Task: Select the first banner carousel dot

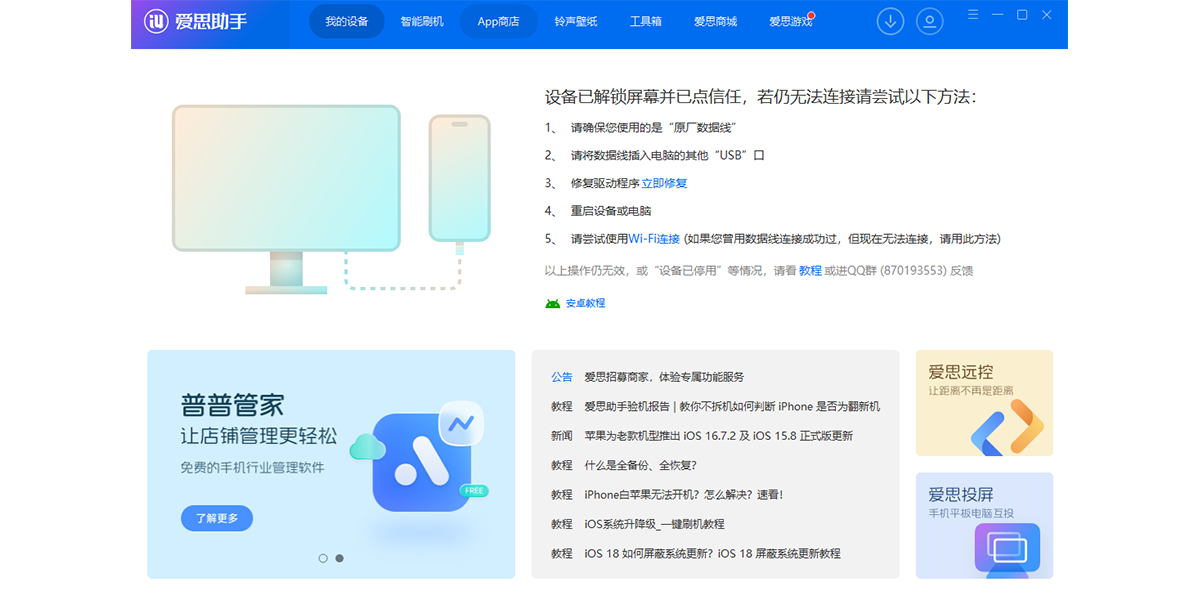Action: 323,558
